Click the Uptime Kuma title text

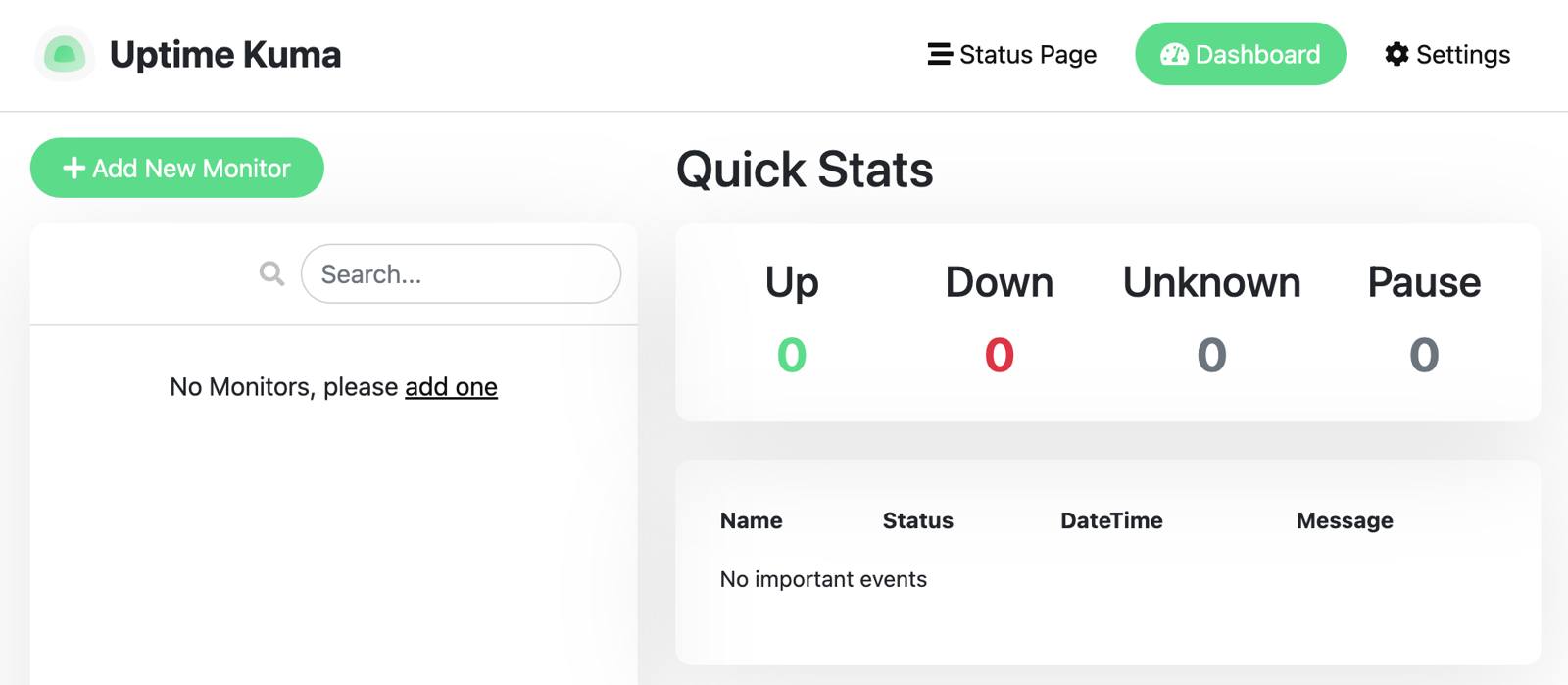coord(225,55)
